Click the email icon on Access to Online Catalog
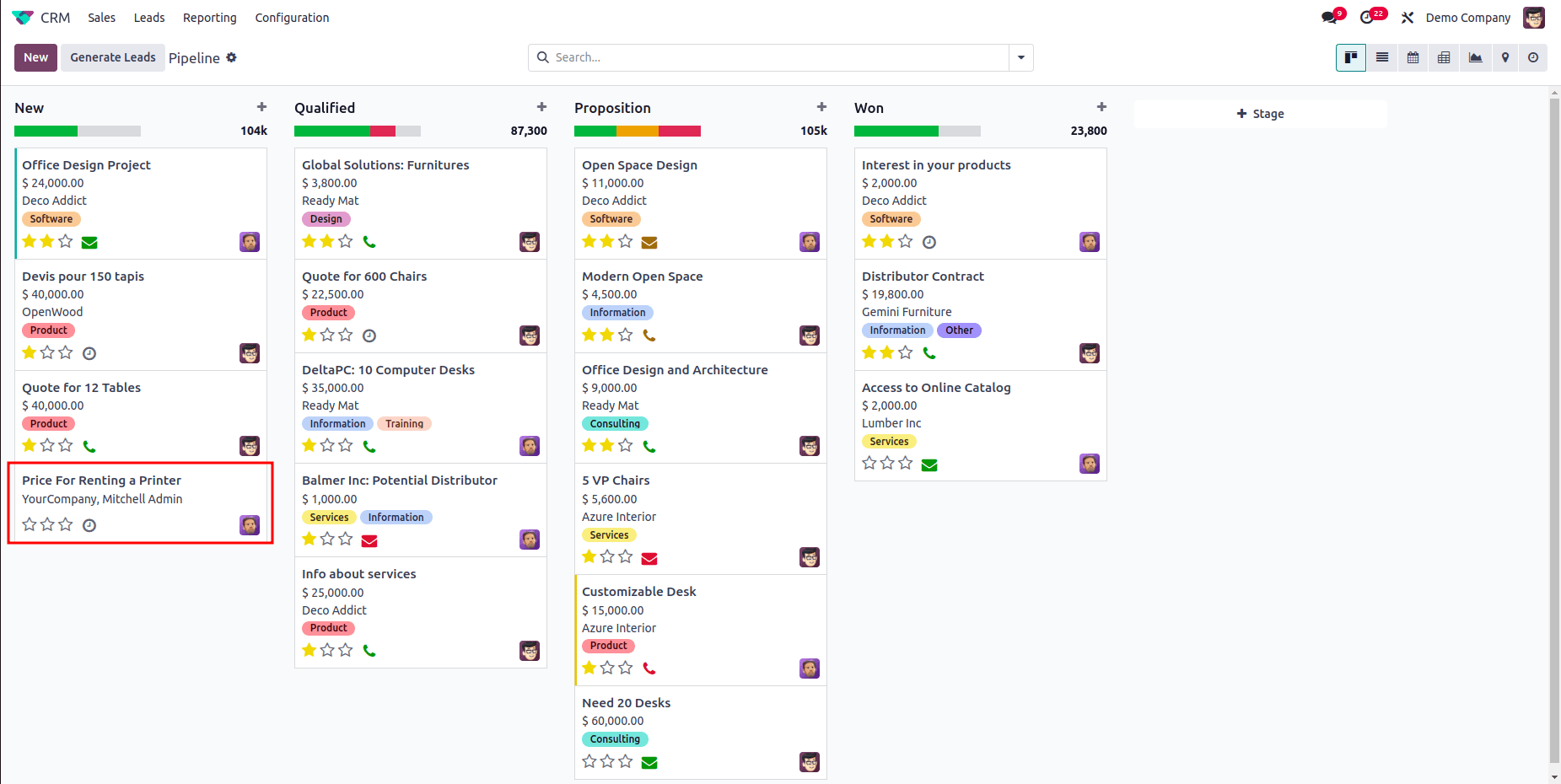The width and height of the screenshot is (1561, 784). click(x=929, y=464)
